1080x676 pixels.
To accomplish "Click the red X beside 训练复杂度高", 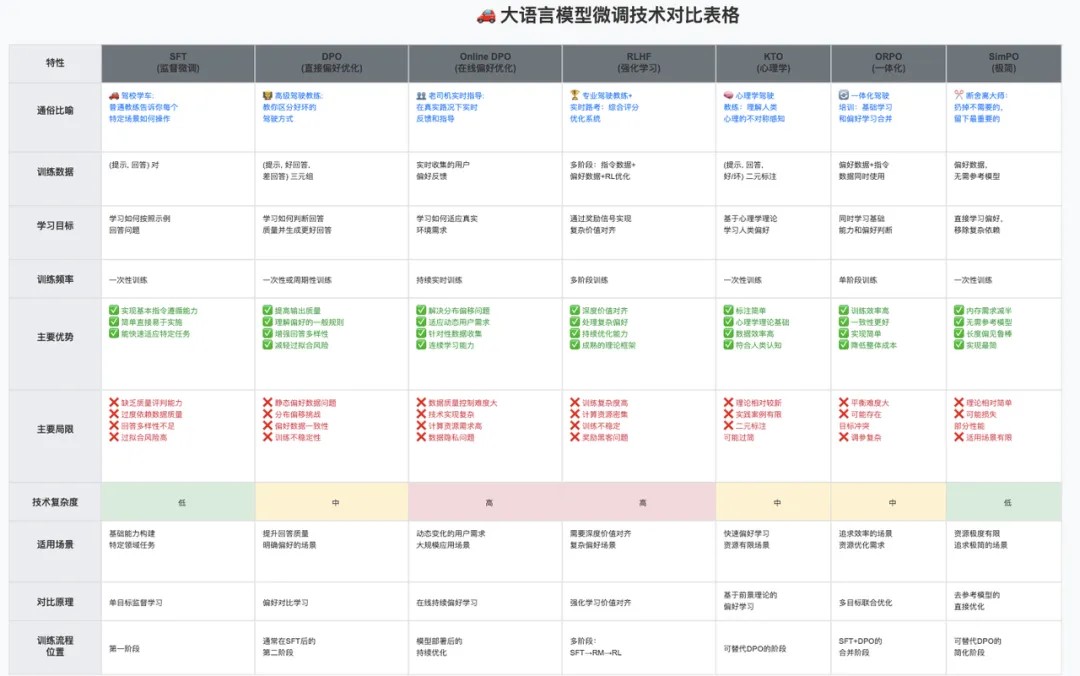I will (x=574, y=402).
